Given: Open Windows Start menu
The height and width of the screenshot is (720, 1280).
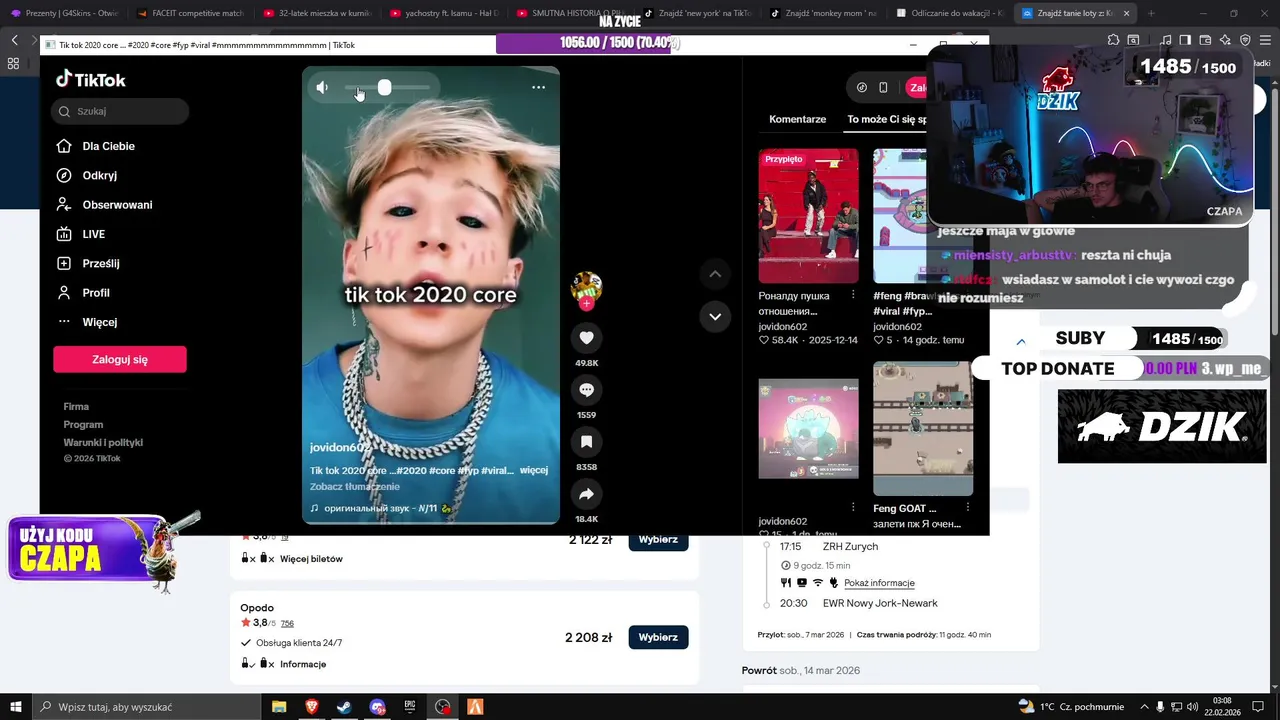Looking at the screenshot, I should pyautogui.click(x=15, y=707).
